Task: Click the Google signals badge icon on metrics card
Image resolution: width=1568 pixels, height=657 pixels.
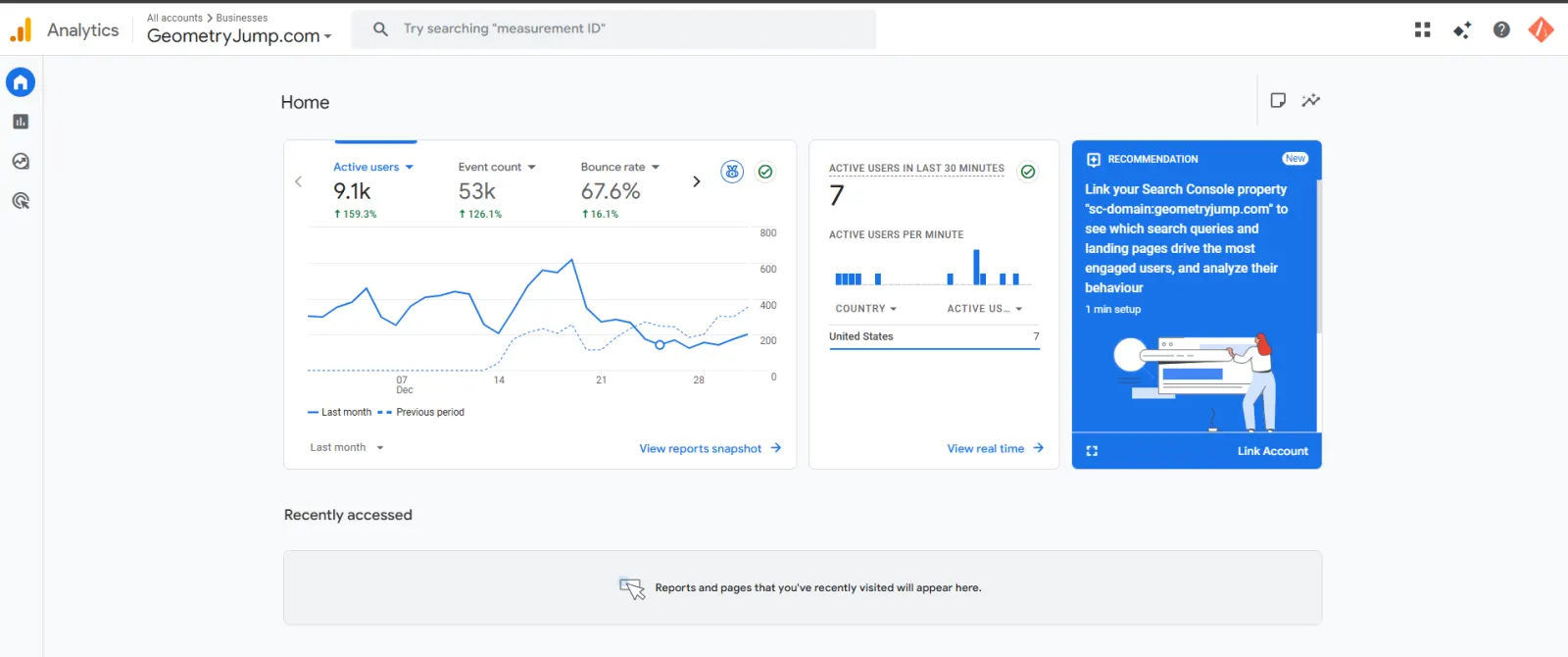Action: pos(732,172)
